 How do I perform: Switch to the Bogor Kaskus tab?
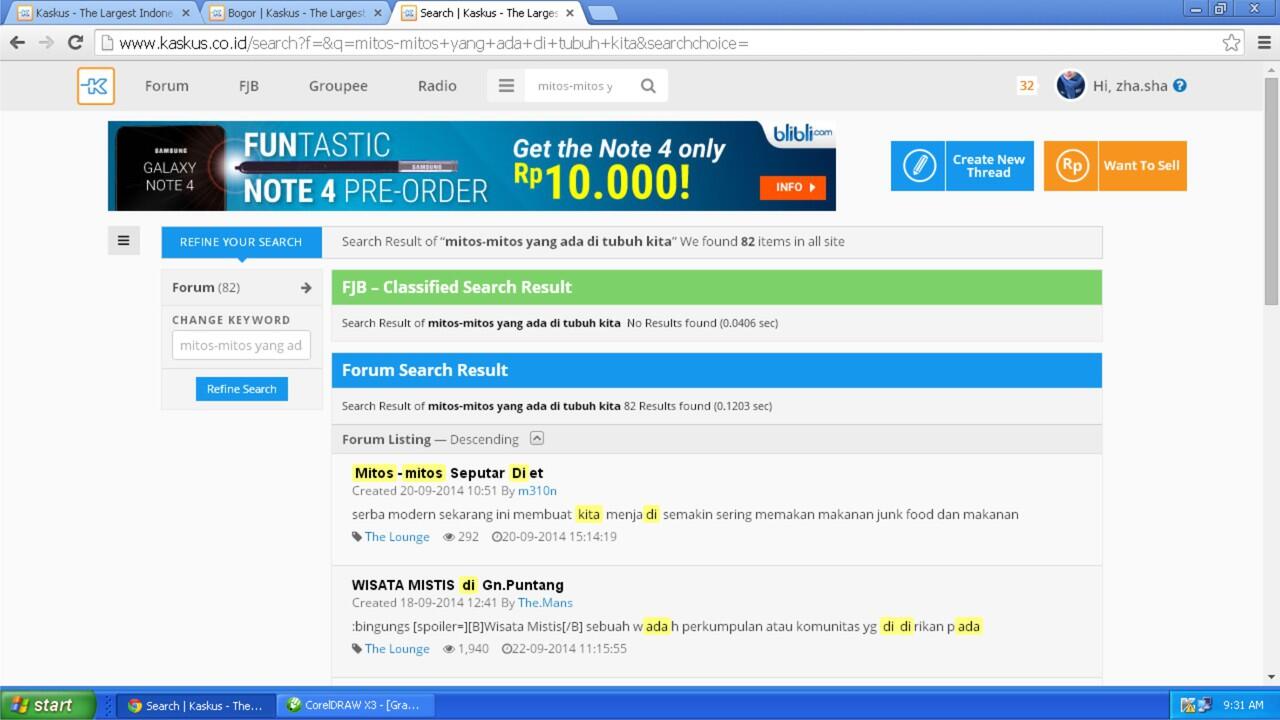pos(295,13)
